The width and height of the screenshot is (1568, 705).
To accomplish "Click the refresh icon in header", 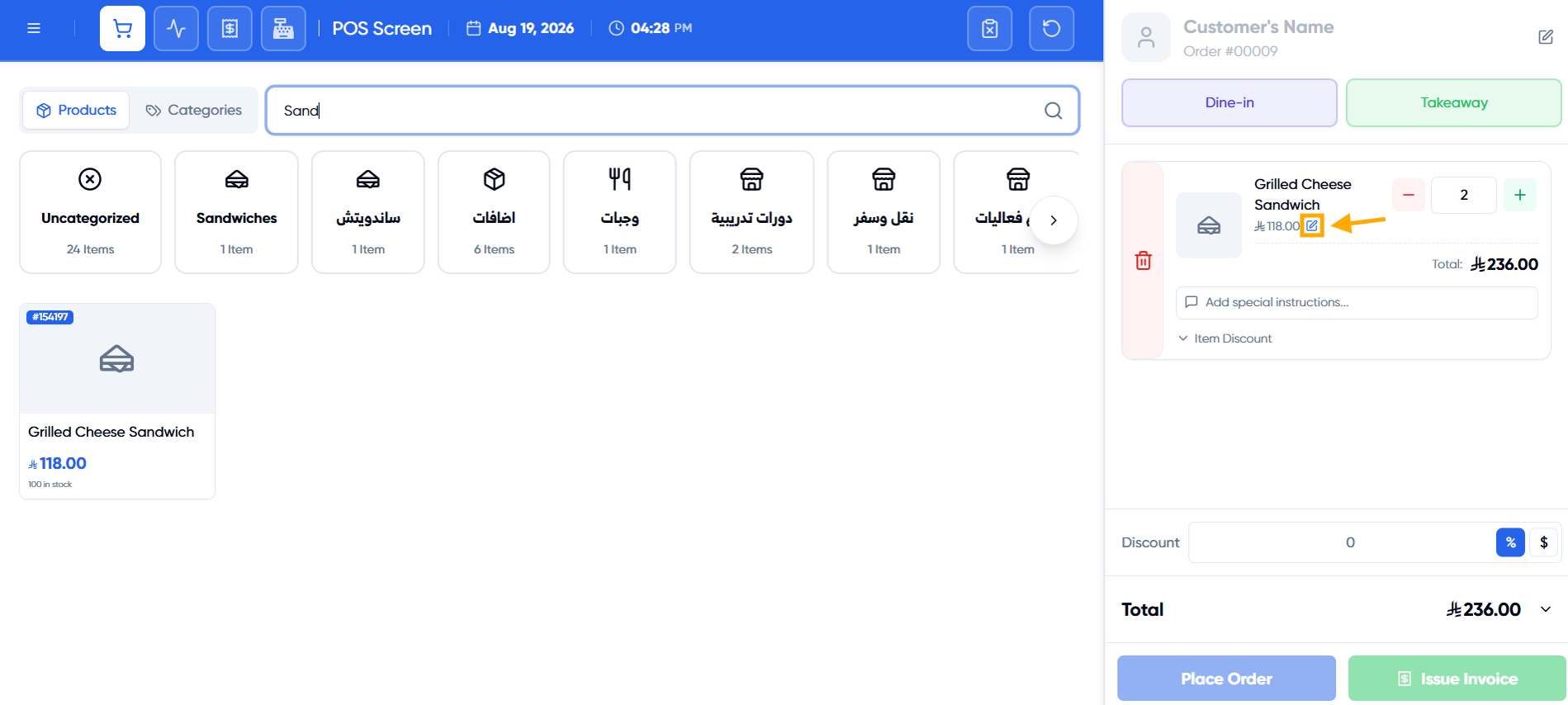I will [1051, 28].
